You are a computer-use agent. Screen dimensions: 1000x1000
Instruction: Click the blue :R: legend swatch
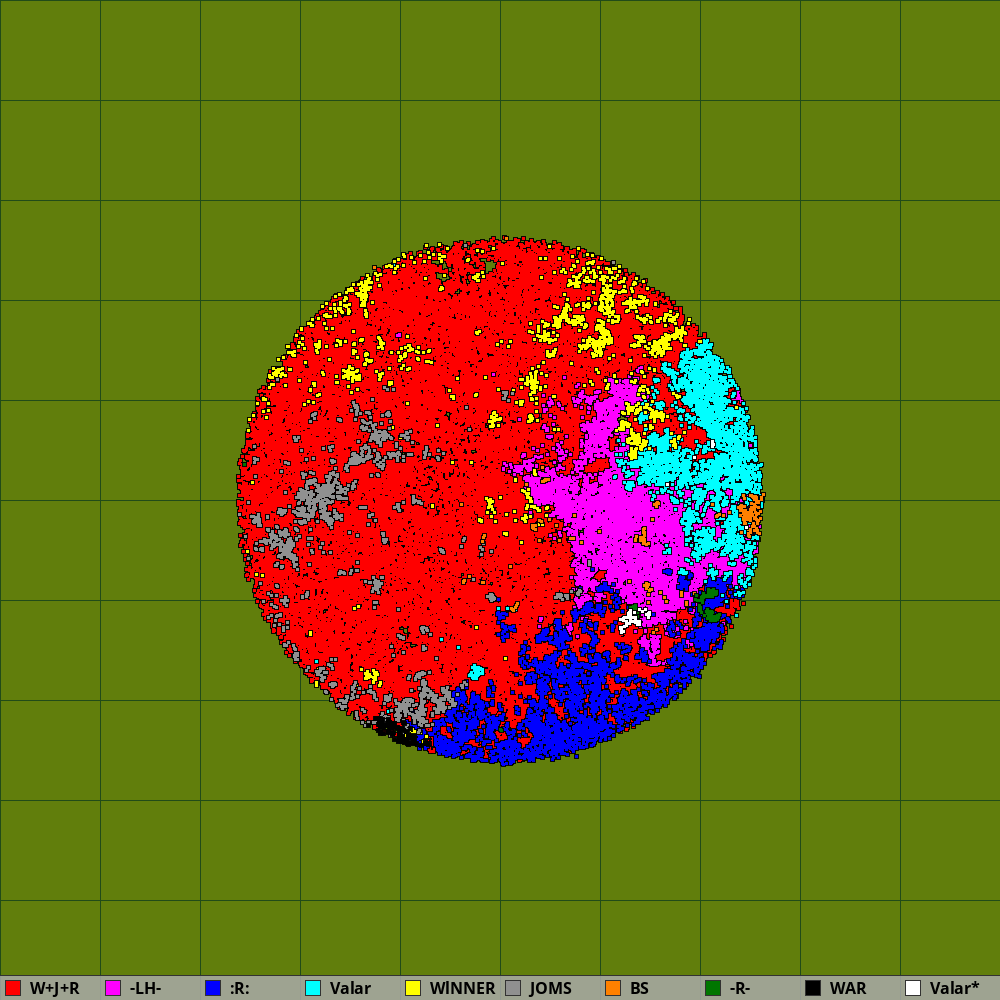coord(213,988)
